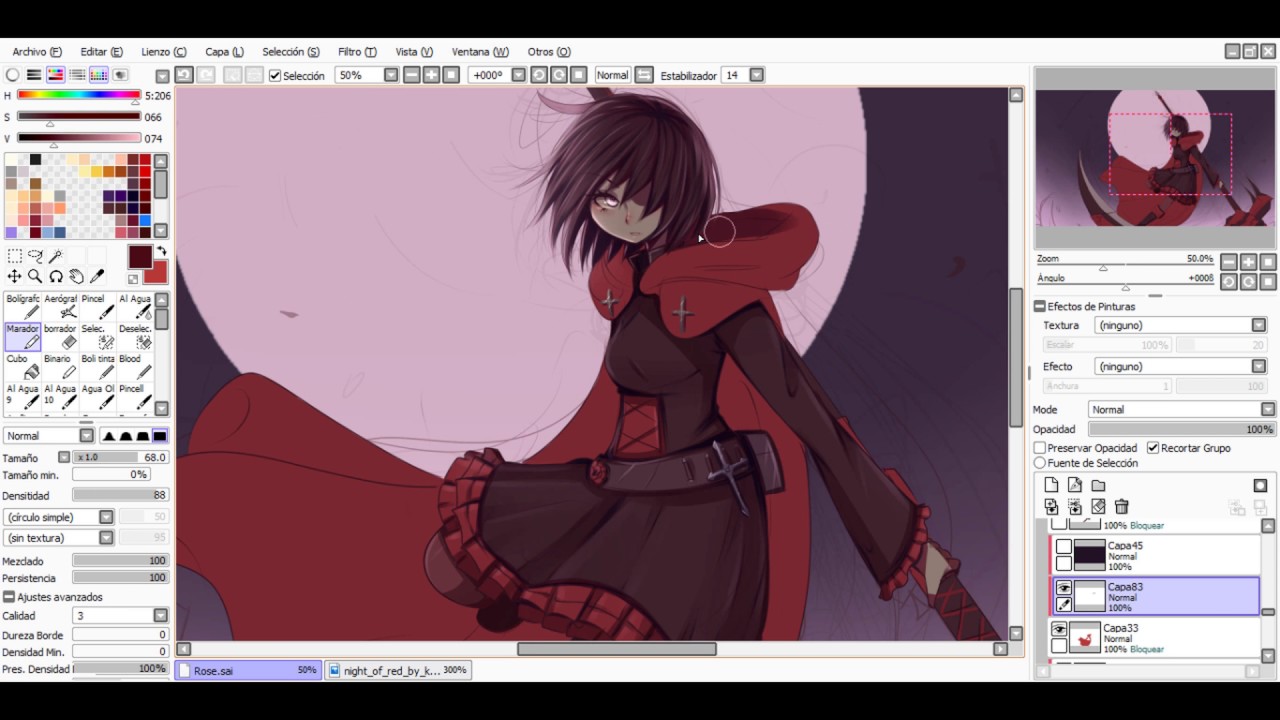Click the undo arrow in toolbar
Viewport: 1280px width, 720px height.
(x=184, y=75)
